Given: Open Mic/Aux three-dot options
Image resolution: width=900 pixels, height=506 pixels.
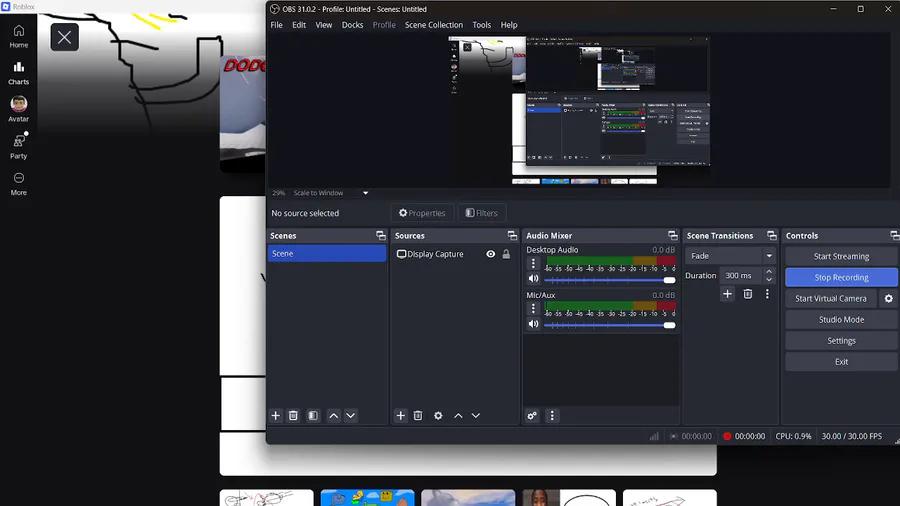Looking at the screenshot, I should tap(533, 308).
